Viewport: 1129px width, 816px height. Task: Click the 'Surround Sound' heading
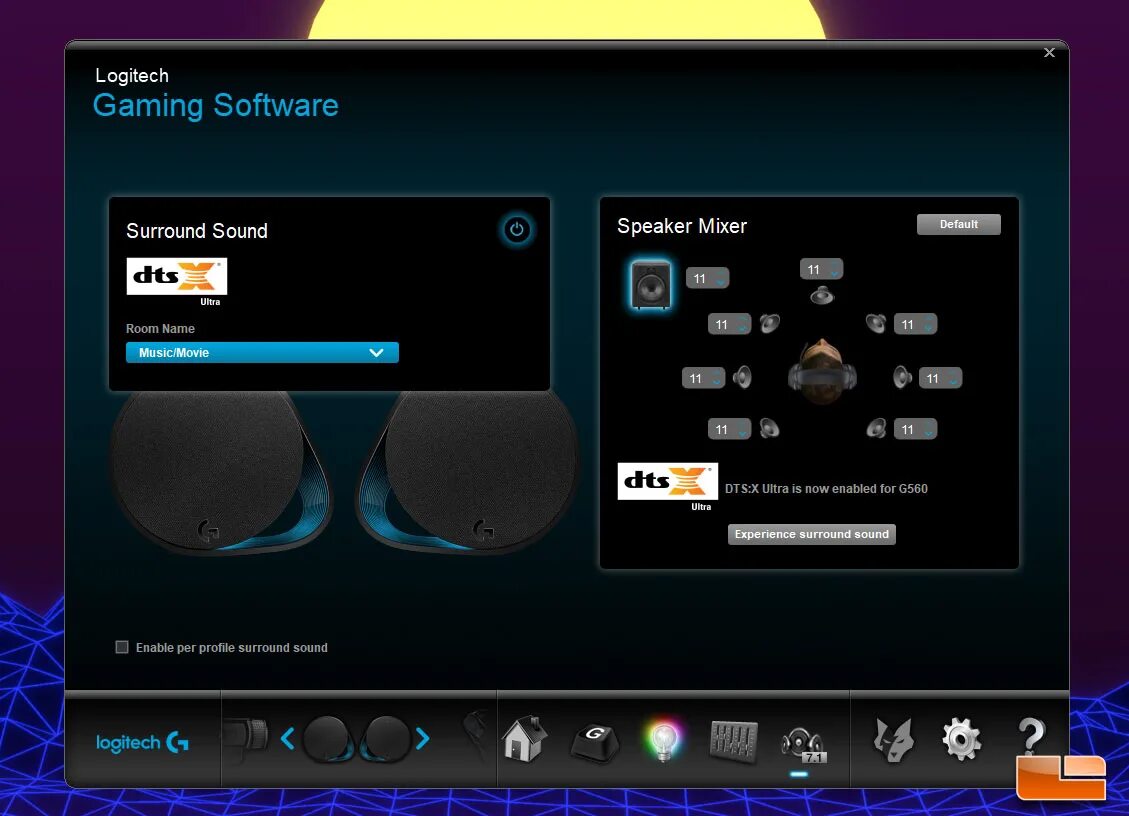(x=197, y=230)
